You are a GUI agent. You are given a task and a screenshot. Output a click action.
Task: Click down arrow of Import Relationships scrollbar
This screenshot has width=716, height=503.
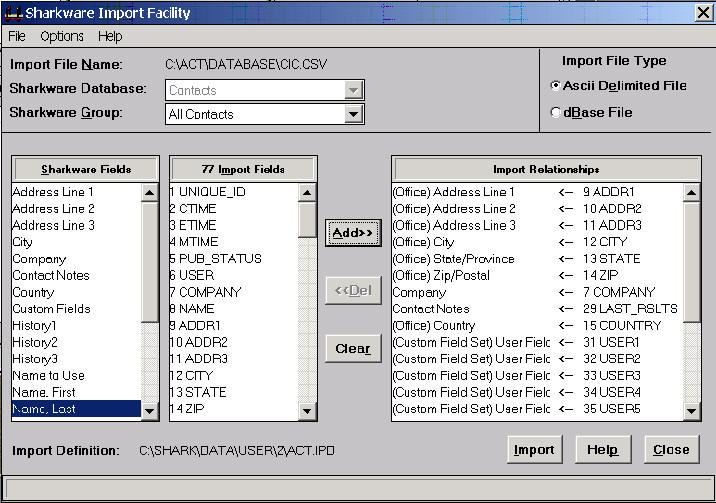(691, 411)
